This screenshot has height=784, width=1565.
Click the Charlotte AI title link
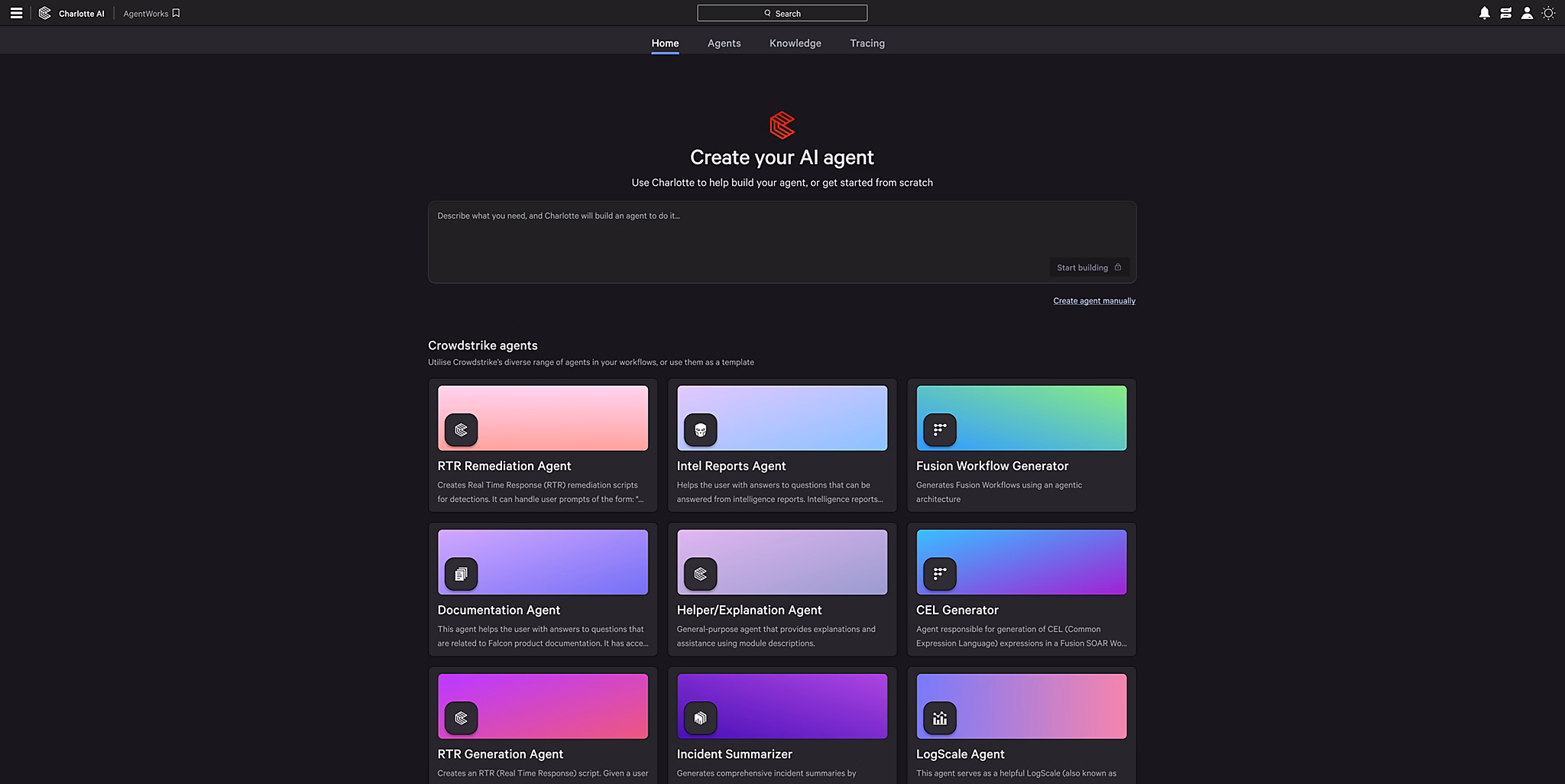[82, 14]
